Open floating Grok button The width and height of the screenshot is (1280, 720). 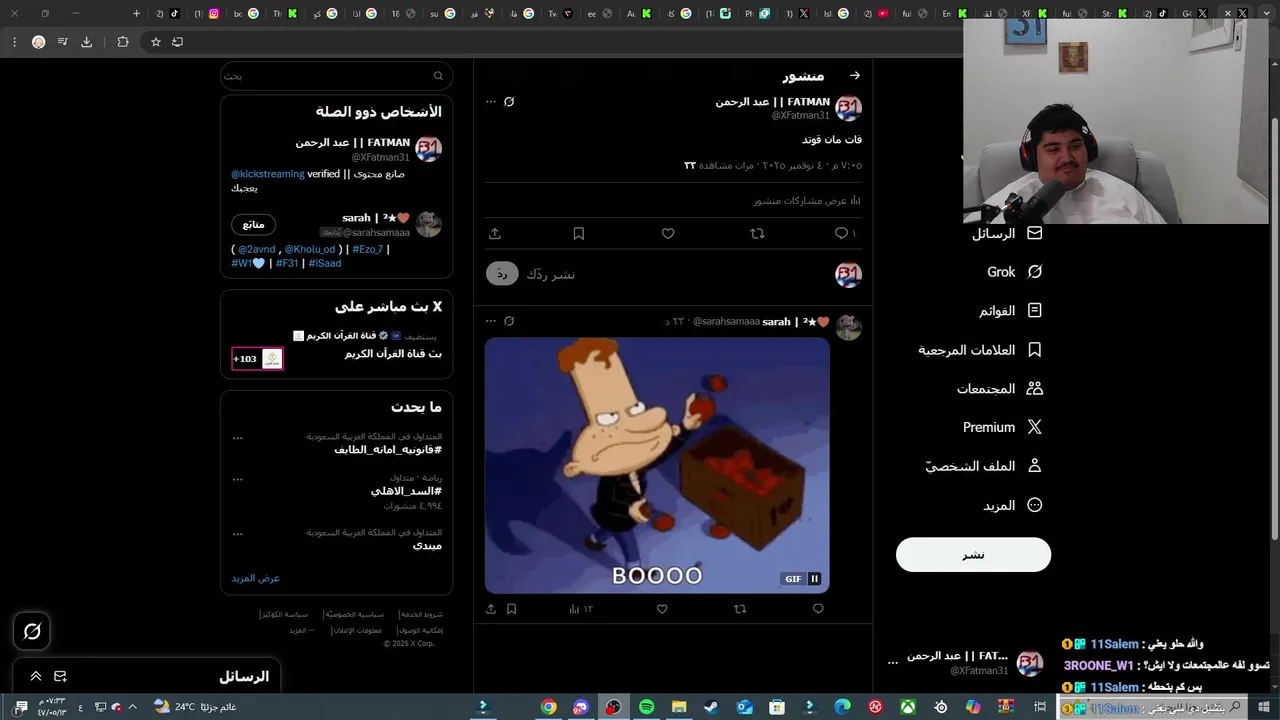click(x=32, y=631)
